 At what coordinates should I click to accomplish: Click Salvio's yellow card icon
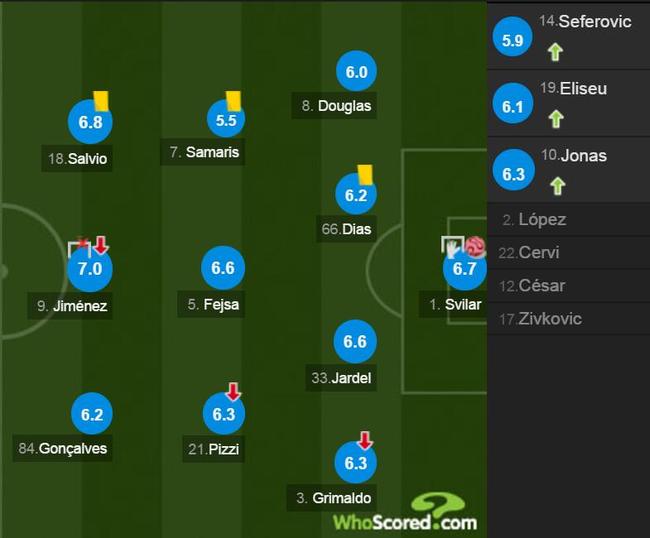[x=101, y=101]
